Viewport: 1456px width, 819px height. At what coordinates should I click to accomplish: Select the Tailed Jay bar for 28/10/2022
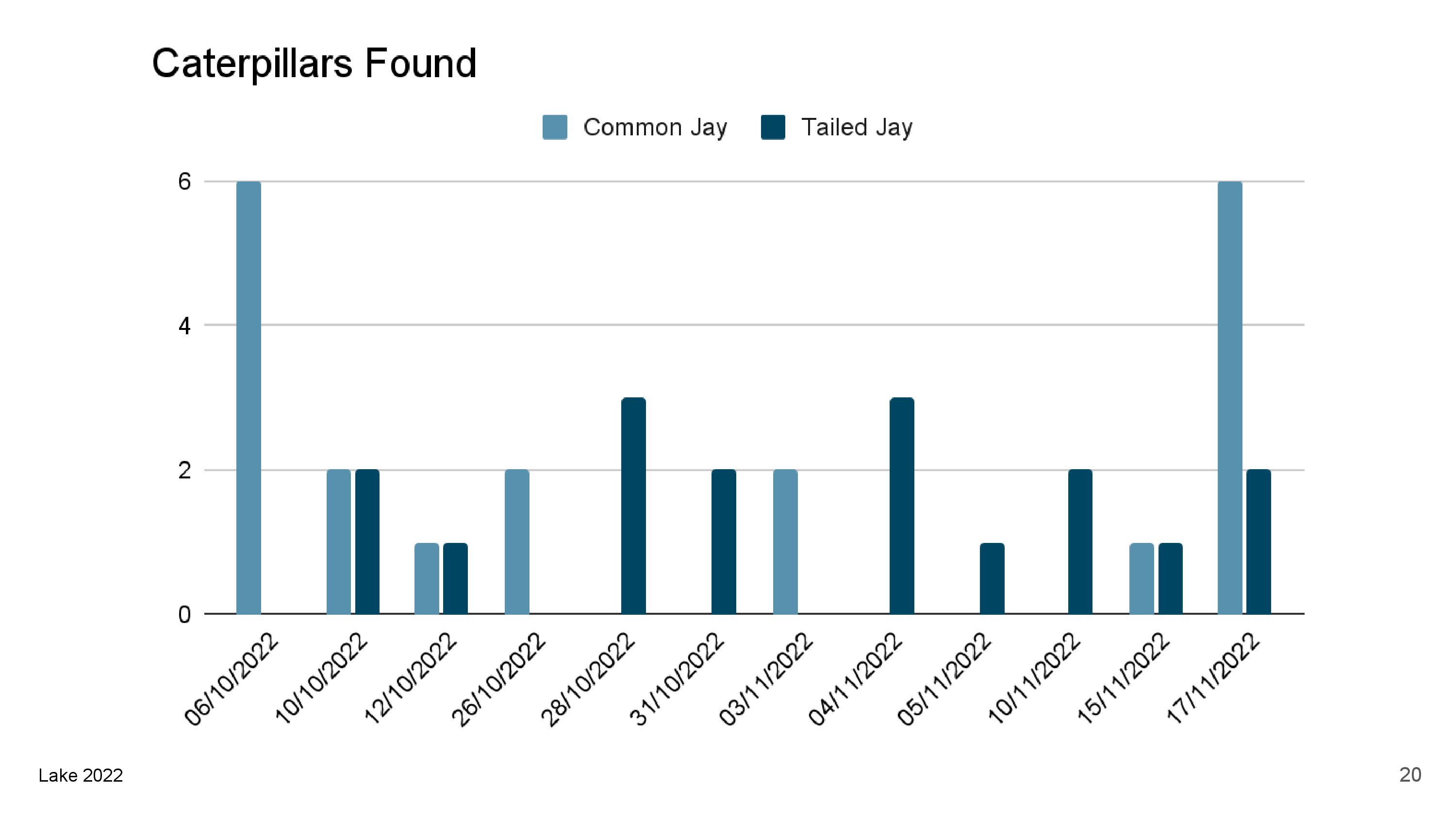click(633, 506)
